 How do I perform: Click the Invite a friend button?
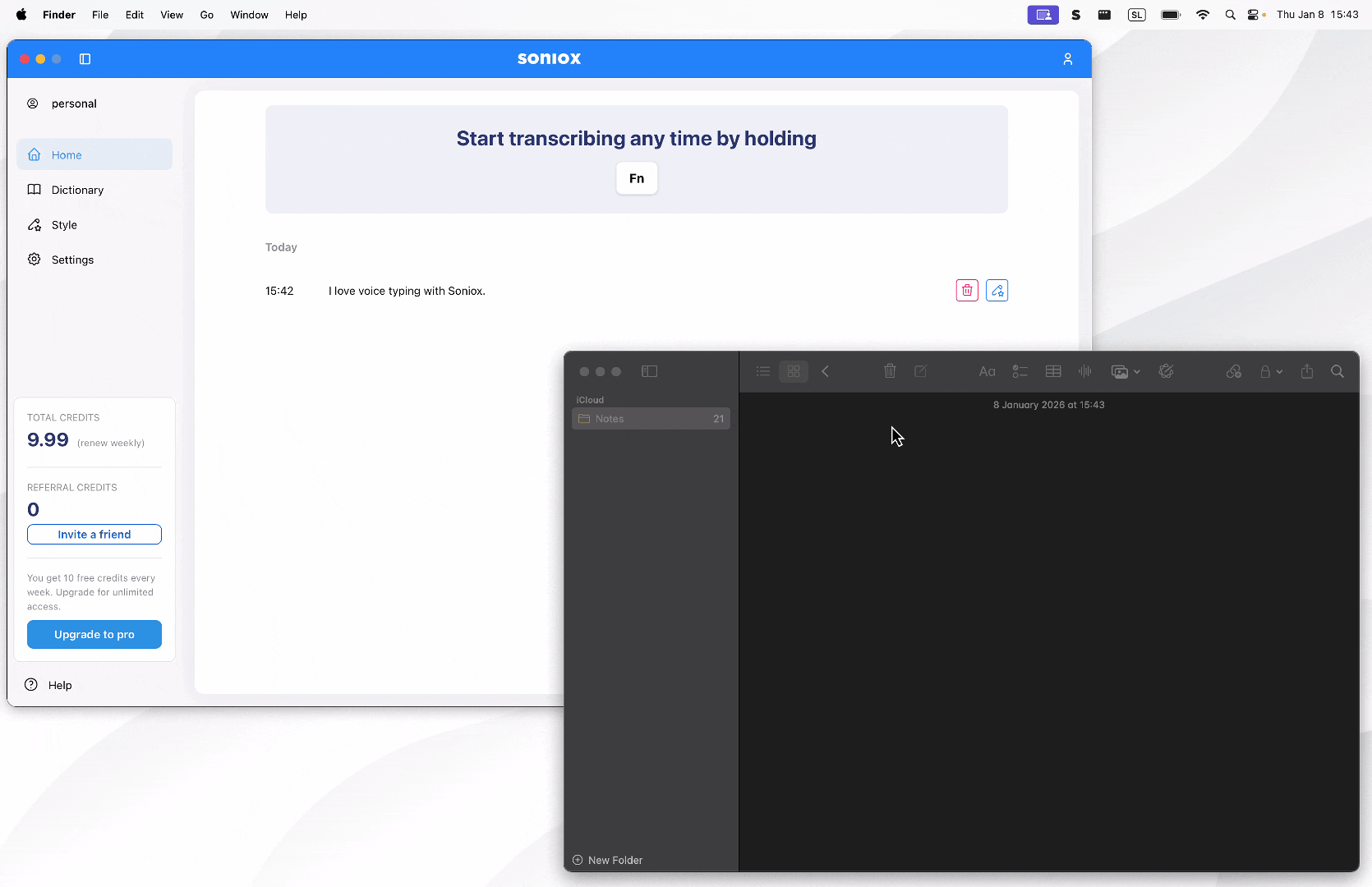(94, 534)
